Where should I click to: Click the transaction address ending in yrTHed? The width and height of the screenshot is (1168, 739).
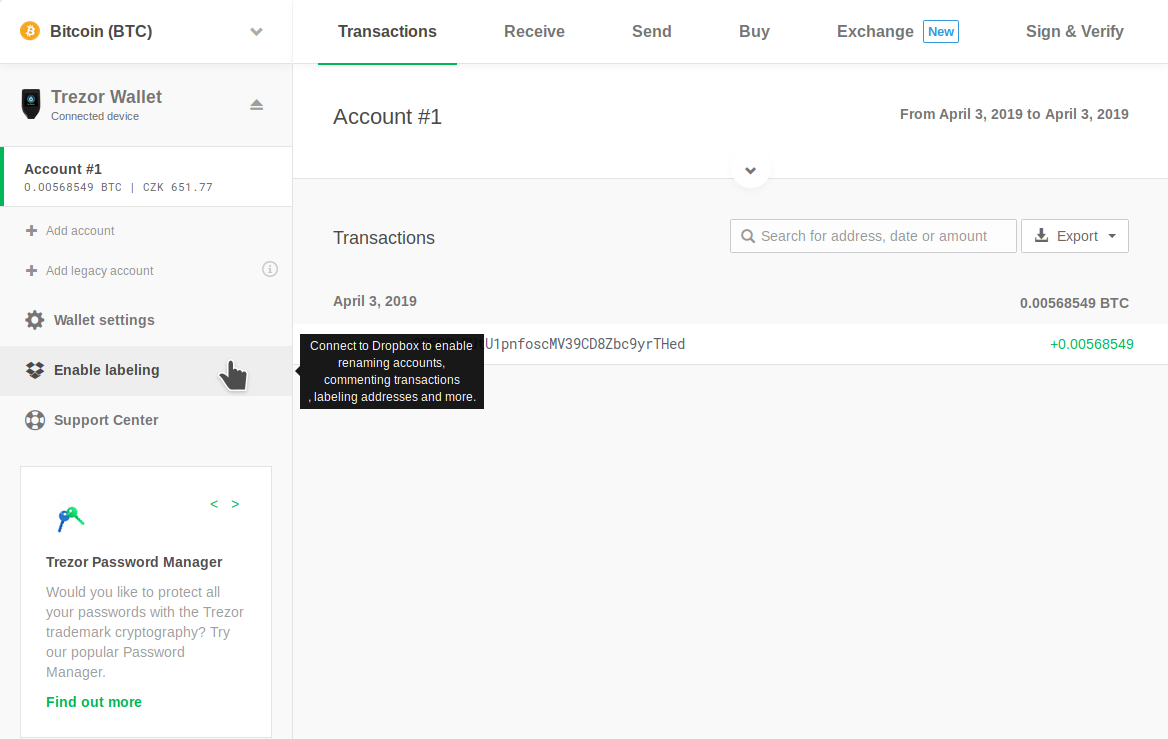[585, 344]
